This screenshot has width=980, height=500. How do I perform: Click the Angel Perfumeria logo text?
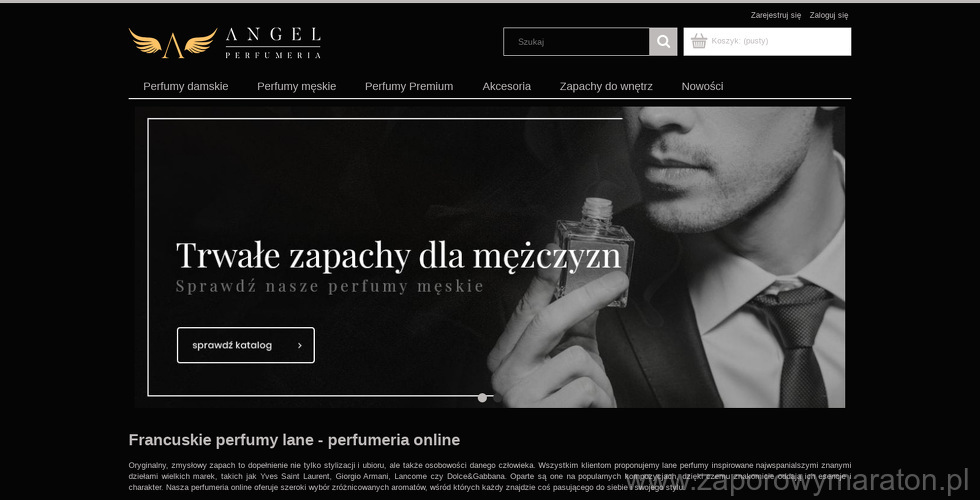(x=273, y=43)
